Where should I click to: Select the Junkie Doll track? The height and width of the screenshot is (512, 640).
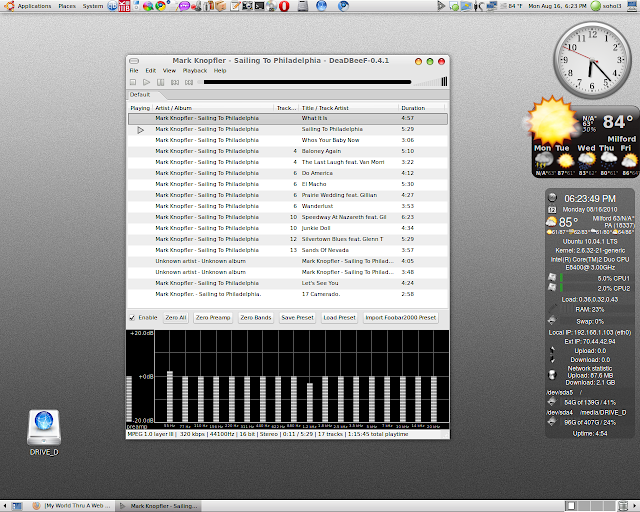coord(288,228)
